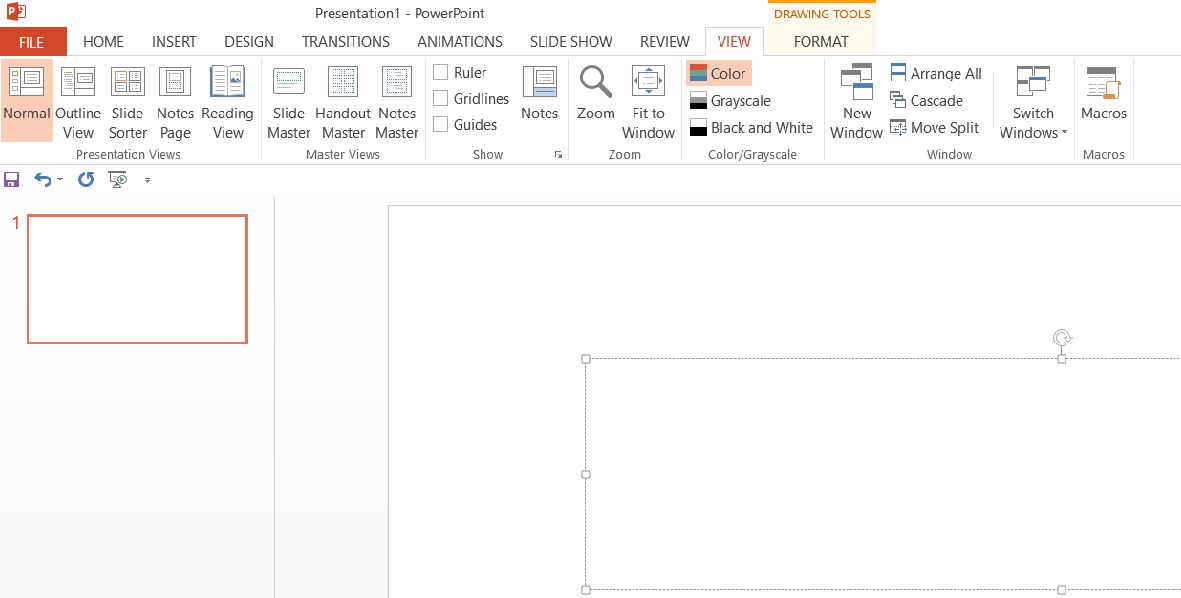Open Slide Master view
The image size is (1181, 598).
(x=288, y=102)
